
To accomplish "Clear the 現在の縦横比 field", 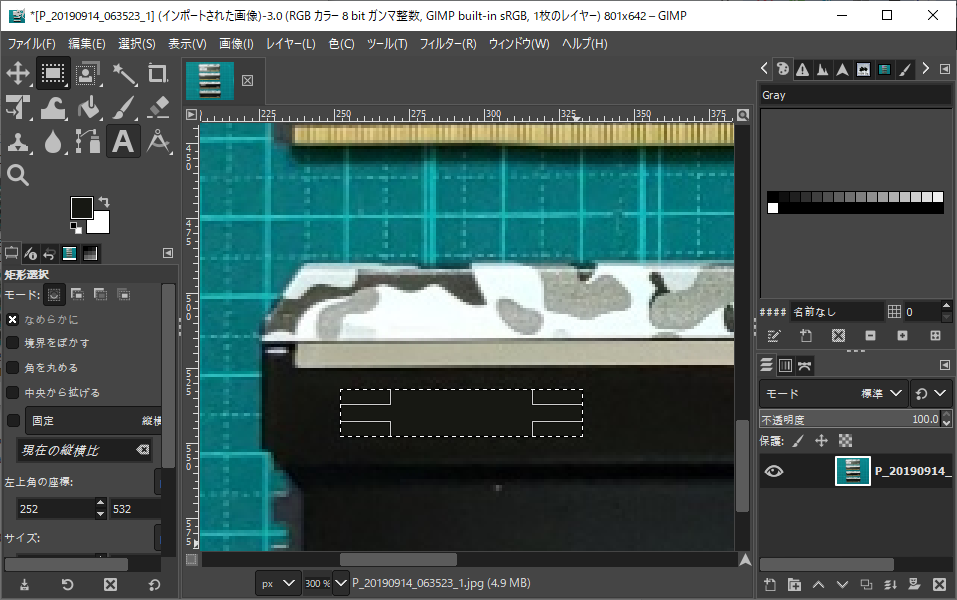I will point(143,450).
